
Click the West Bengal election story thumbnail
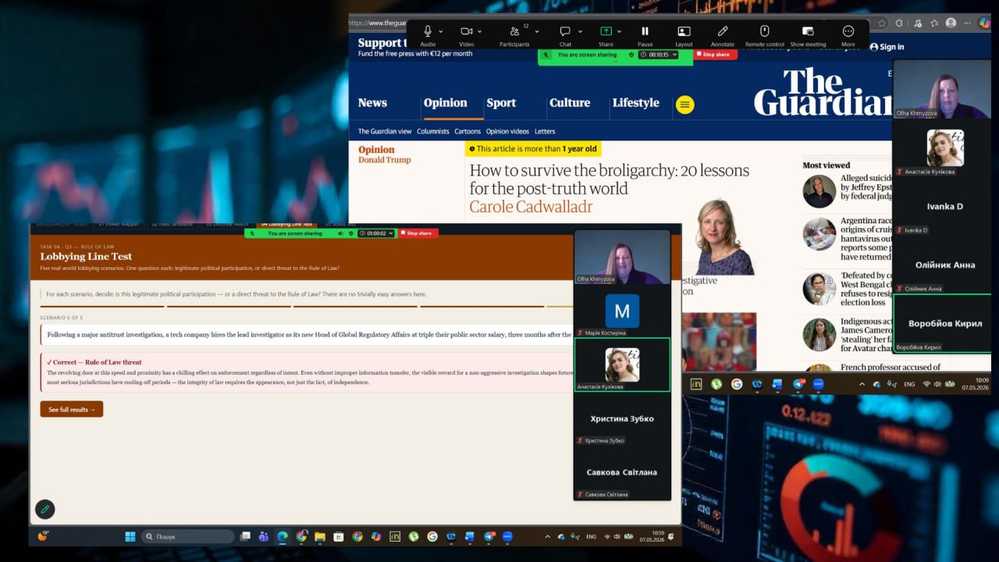(x=819, y=289)
